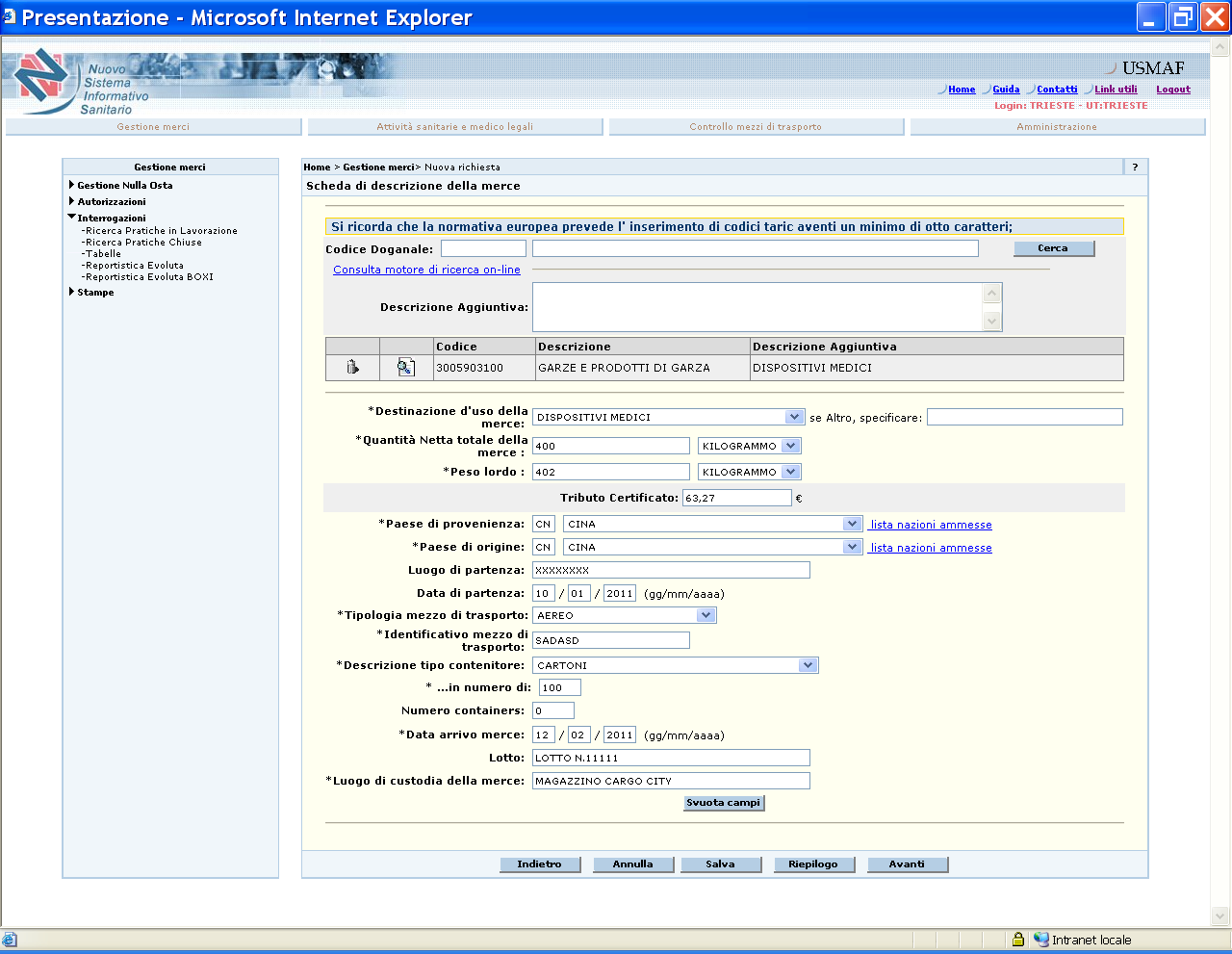Select Ricerca Pratiche in Lavorazione
Screen dimensions: 1232x954
tap(160, 231)
